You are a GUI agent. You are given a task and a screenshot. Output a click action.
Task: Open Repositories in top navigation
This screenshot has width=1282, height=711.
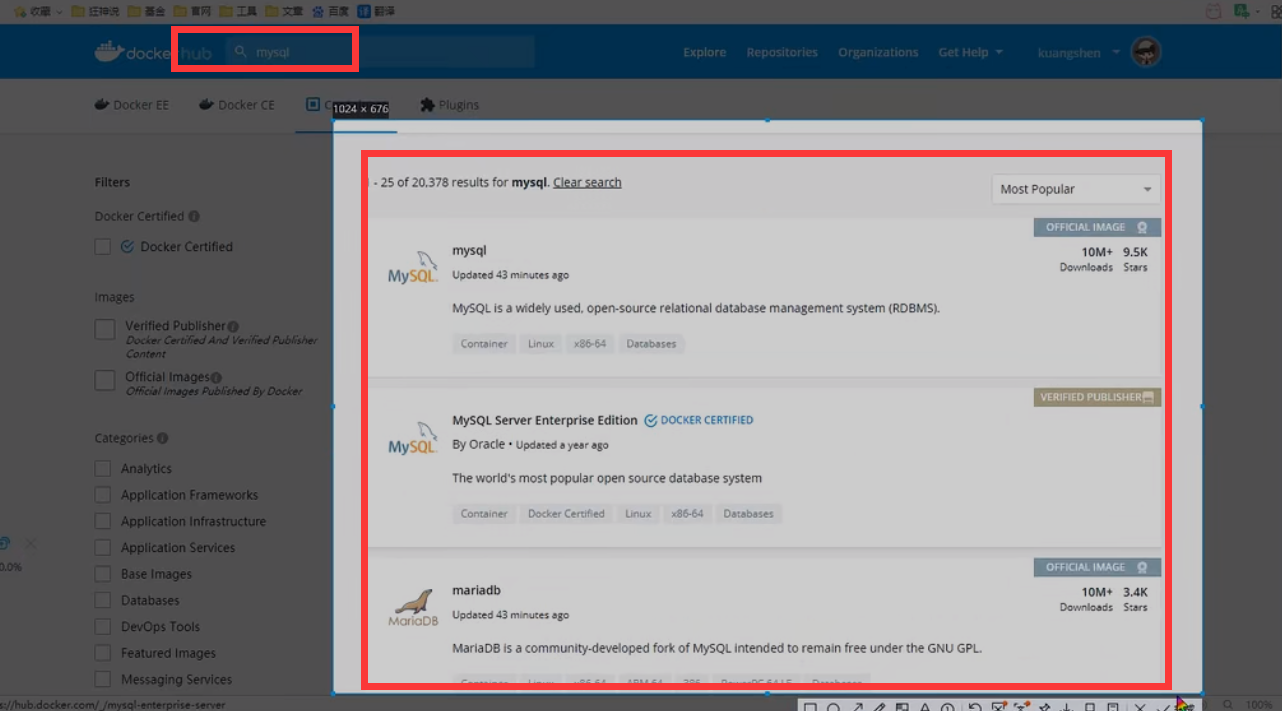click(782, 52)
